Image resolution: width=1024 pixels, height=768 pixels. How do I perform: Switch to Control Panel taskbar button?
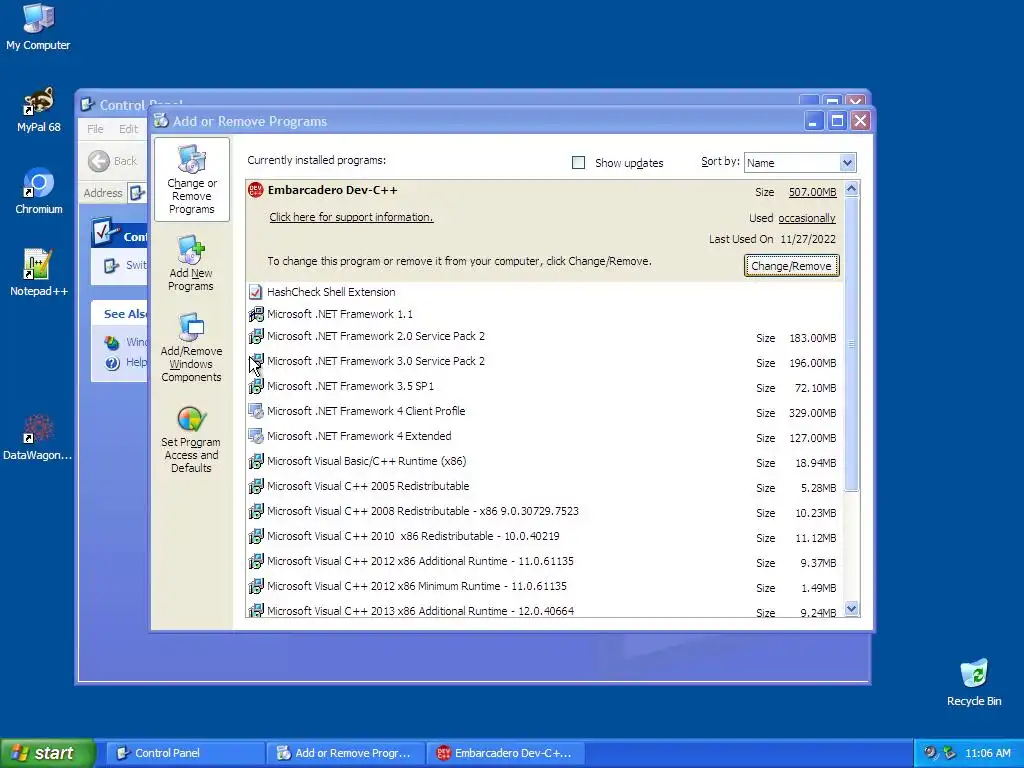point(184,753)
